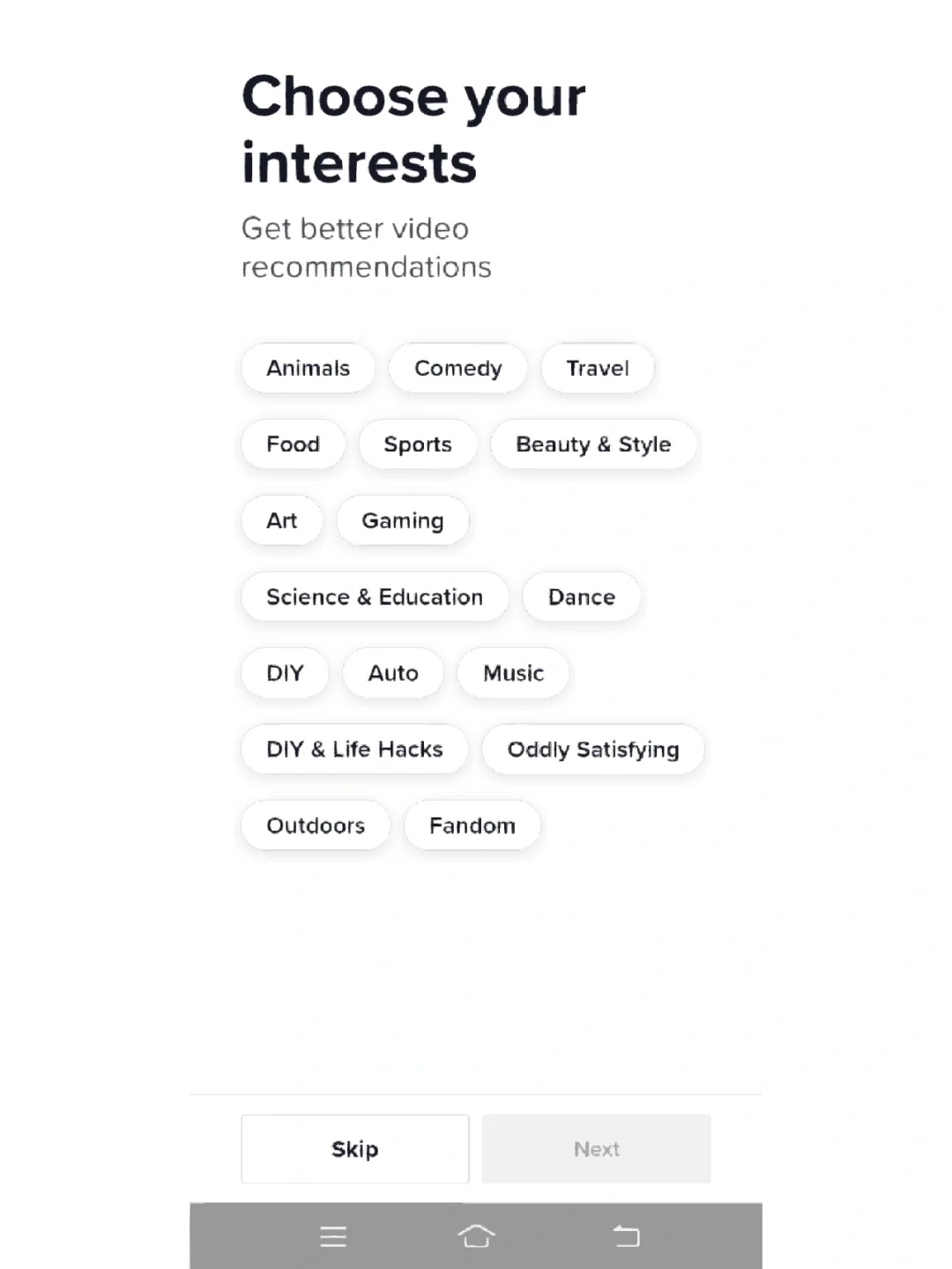Viewport: 952px width, 1269px height.
Task: Select the Music interest chip
Action: (x=513, y=674)
